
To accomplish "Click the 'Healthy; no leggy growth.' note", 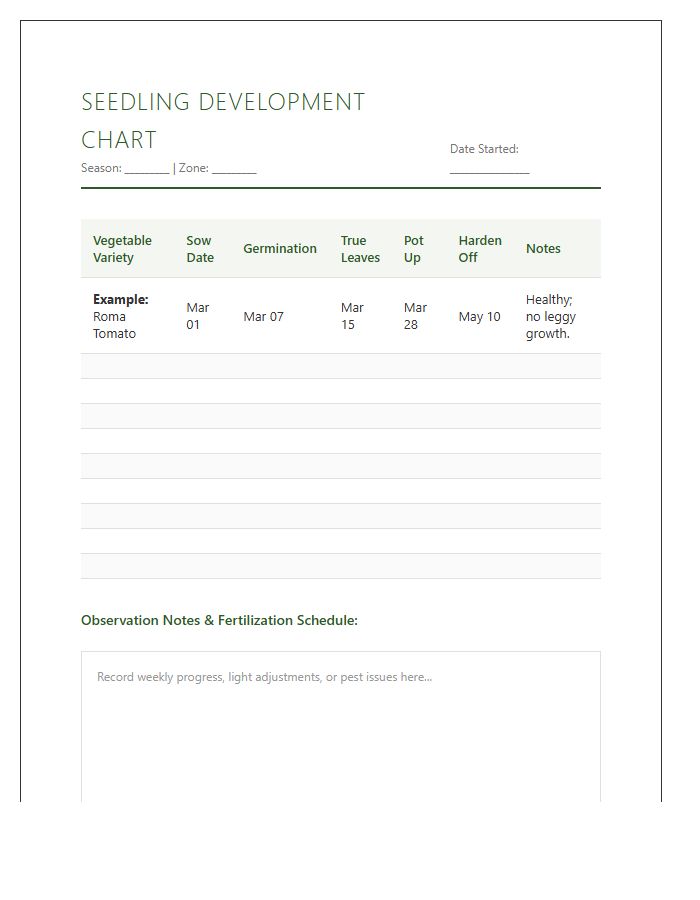I will [550, 316].
